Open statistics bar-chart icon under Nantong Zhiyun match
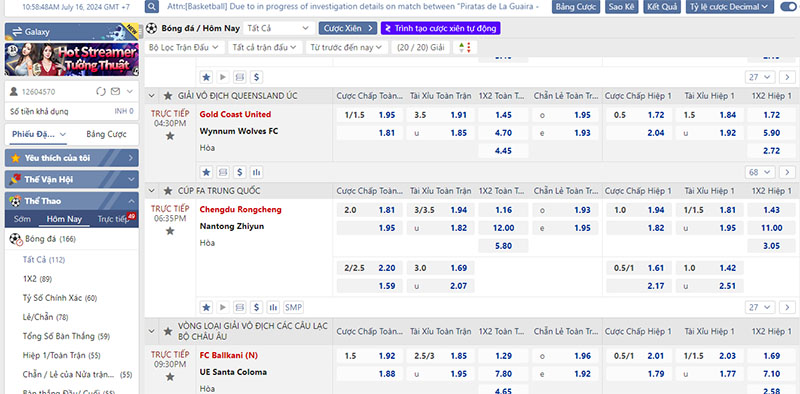 tap(273, 307)
